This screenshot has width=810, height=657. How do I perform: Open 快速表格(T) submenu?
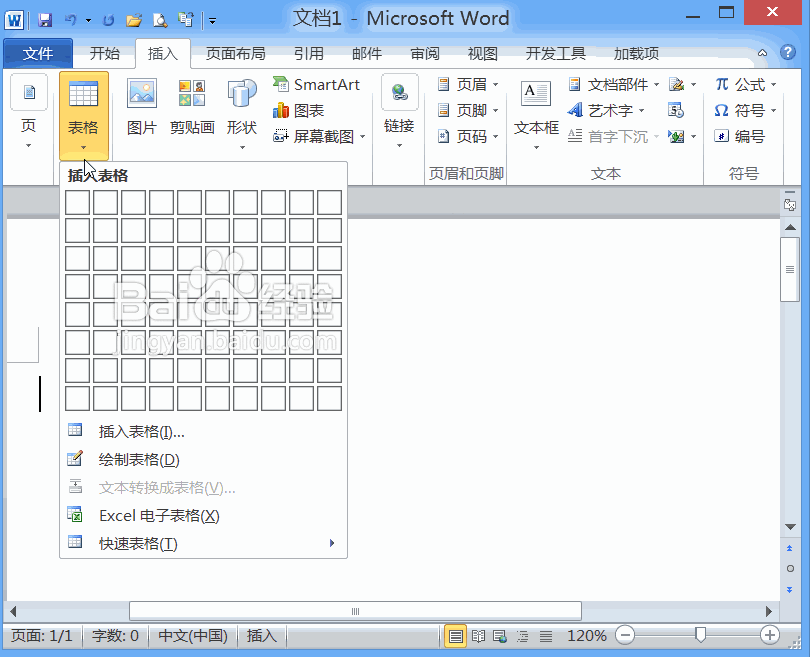pyautogui.click(x=204, y=543)
